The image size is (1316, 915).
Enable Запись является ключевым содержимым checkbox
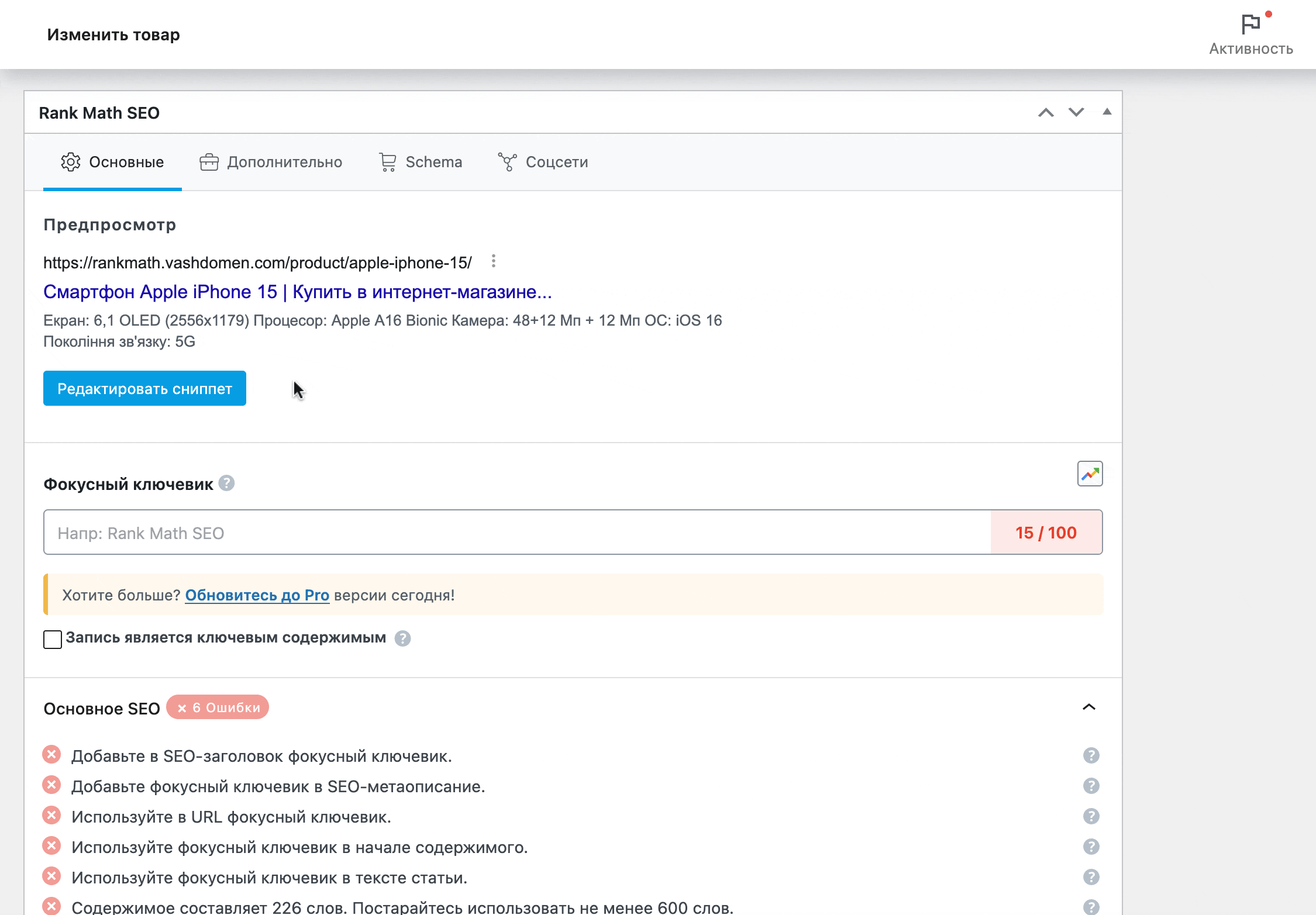click(x=53, y=639)
